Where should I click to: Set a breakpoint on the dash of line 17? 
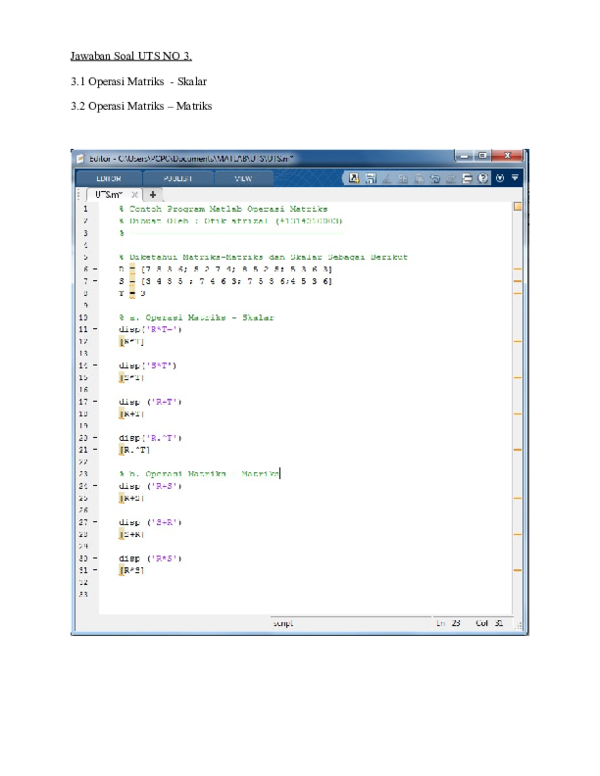(95, 402)
